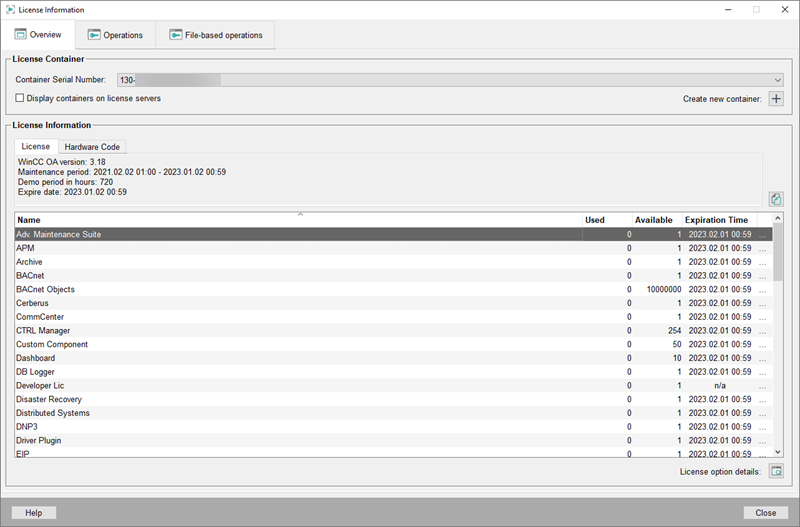Select the Cerberus license row
The image size is (800, 527).
point(393,304)
